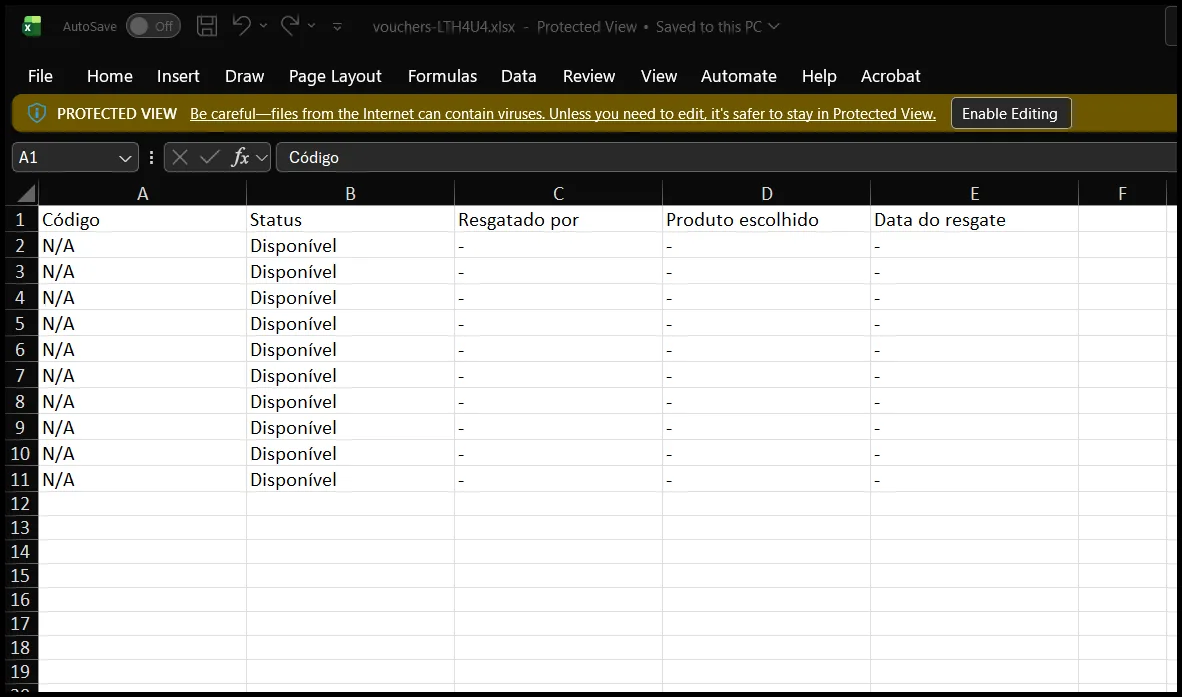The height and width of the screenshot is (697, 1182).
Task: Click the Produto escolhido header cell
Action: pos(767,219)
